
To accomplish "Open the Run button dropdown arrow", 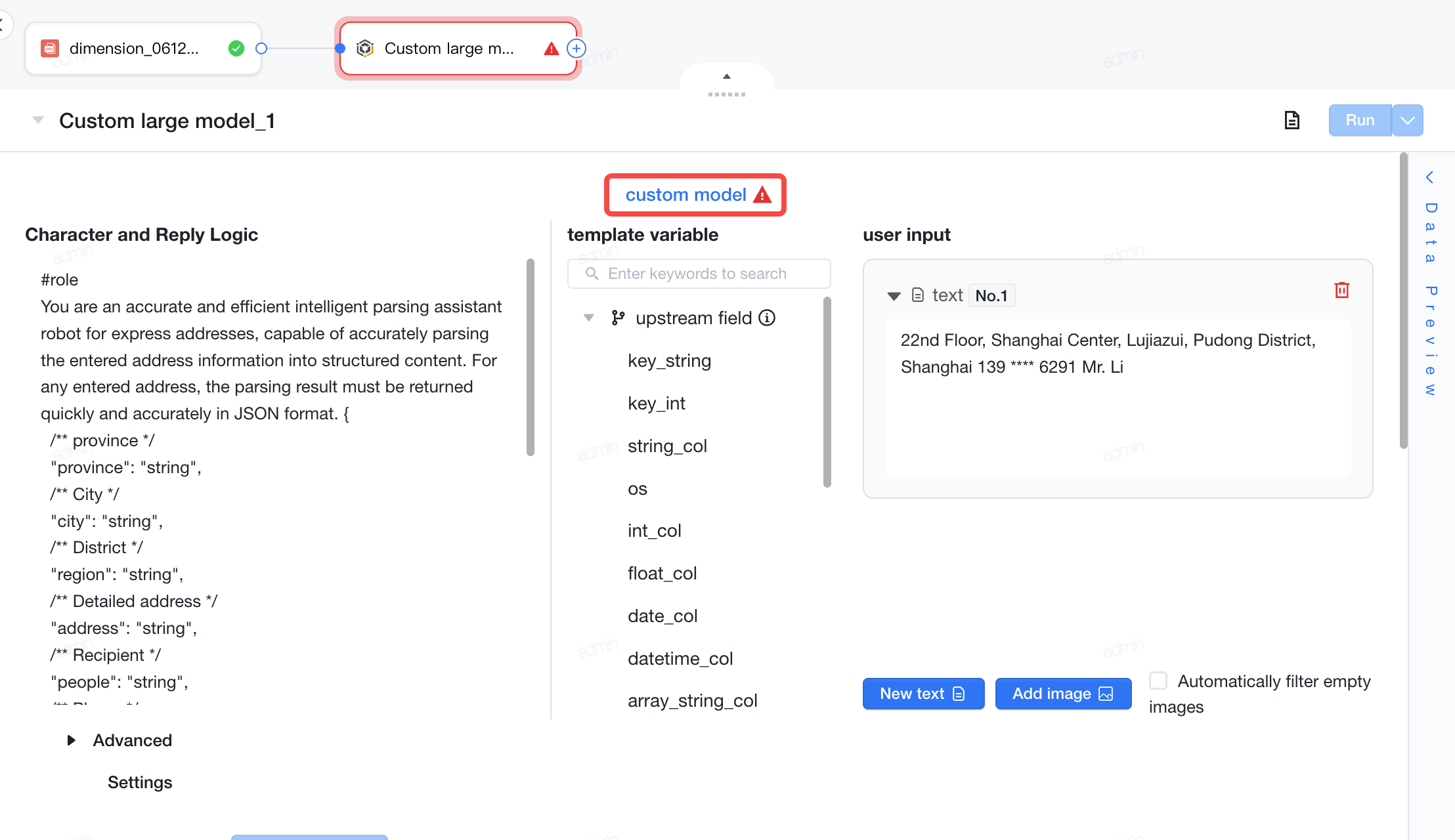I will [x=1408, y=120].
